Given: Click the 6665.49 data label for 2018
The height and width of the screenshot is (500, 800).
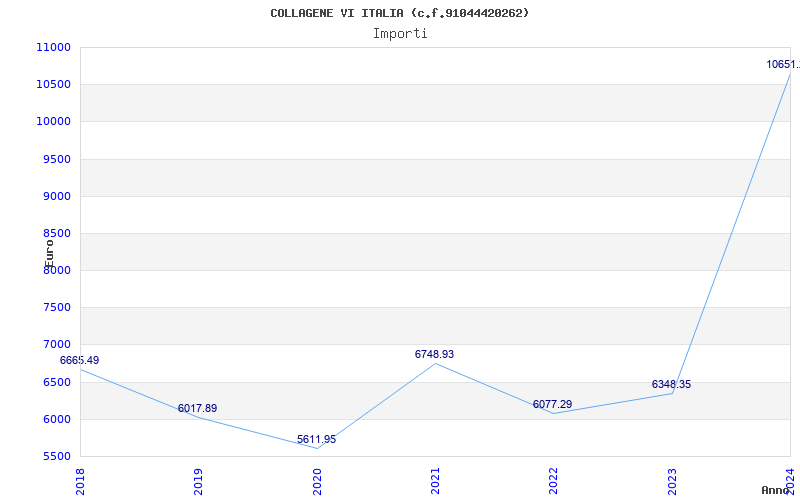Looking at the screenshot, I should 80,360.
